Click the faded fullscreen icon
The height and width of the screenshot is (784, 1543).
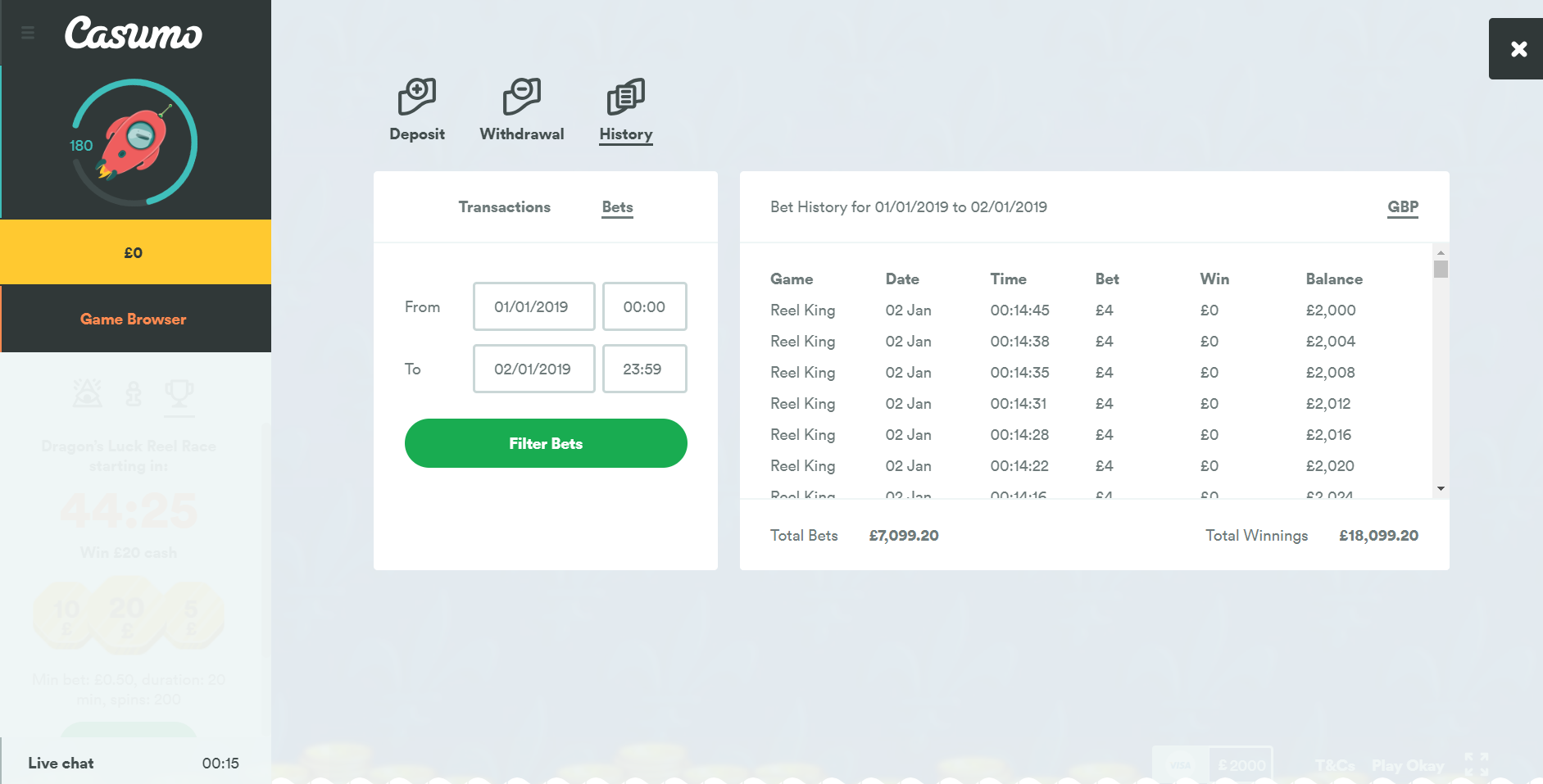[x=1477, y=764]
